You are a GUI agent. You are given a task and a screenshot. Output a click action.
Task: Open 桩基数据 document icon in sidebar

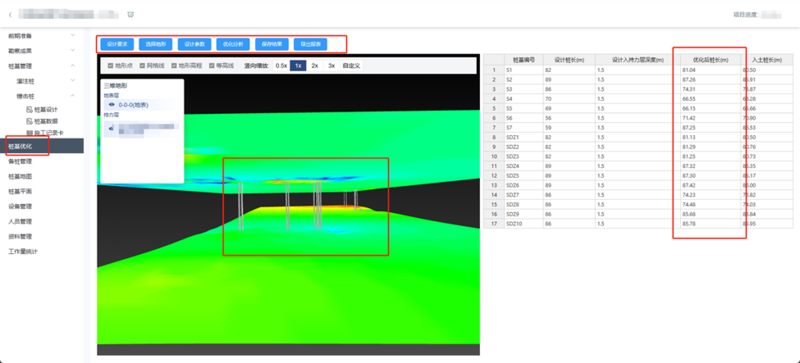[x=30, y=121]
